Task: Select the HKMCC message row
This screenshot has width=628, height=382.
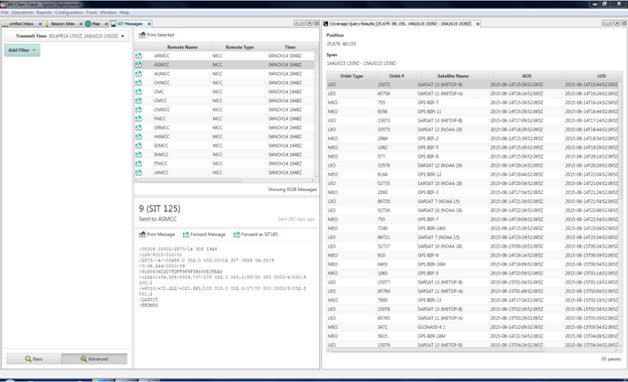Action: [224, 137]
